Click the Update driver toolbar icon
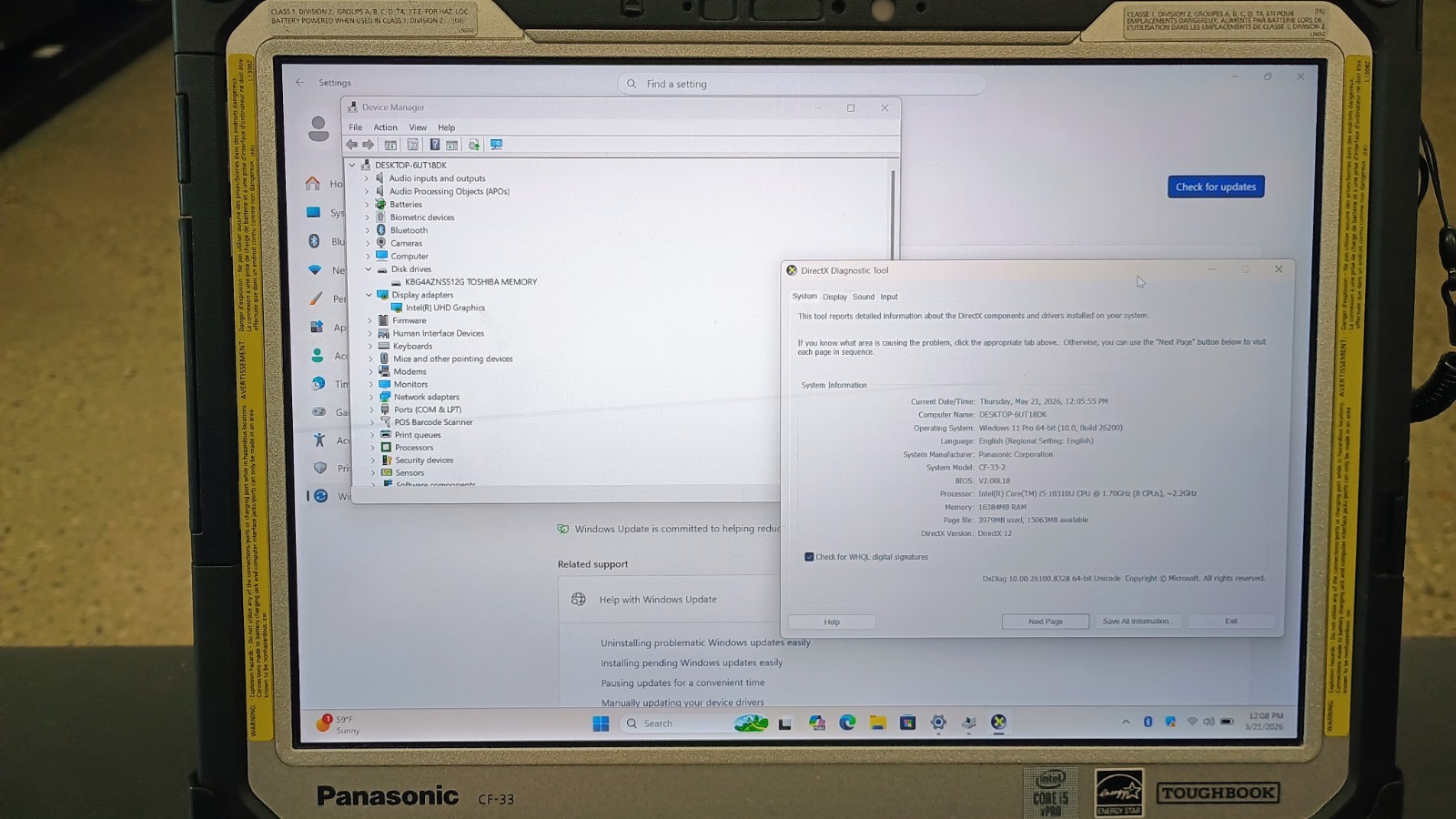This screenshot has width=1456, height=819. pos(473,145)
